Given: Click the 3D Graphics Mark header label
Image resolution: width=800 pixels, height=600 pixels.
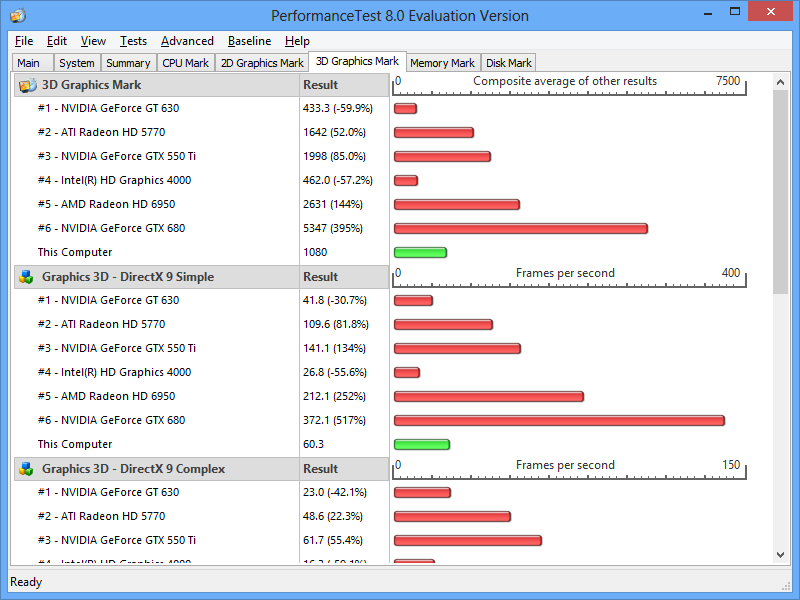Looking at the screenshot, I should click(x=92, y=85).
